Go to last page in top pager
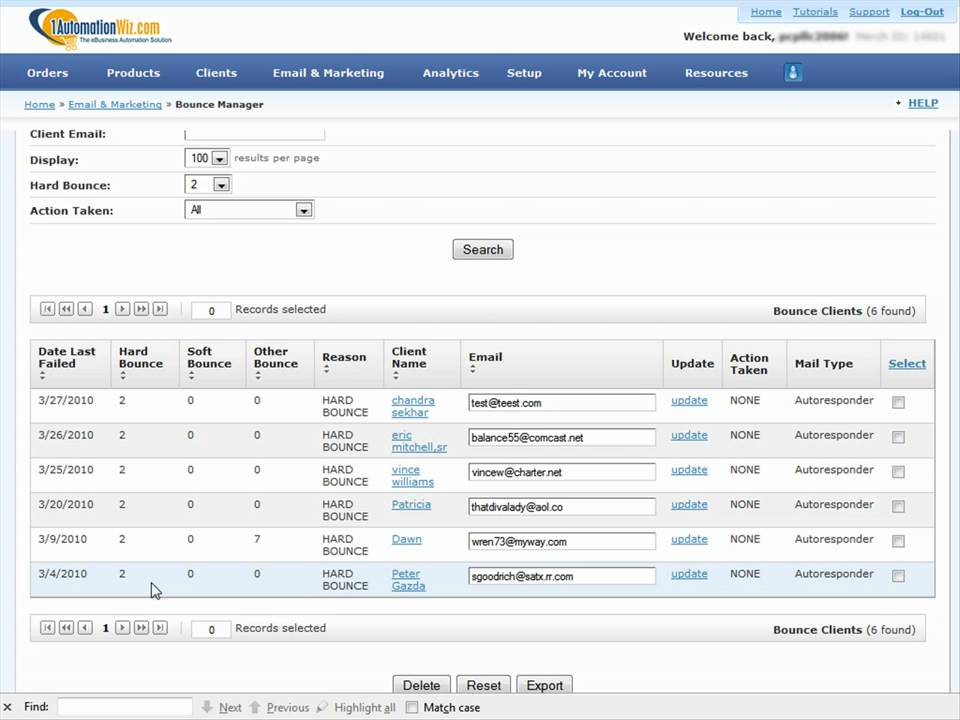The image size is (960, 720). point(160,309)
